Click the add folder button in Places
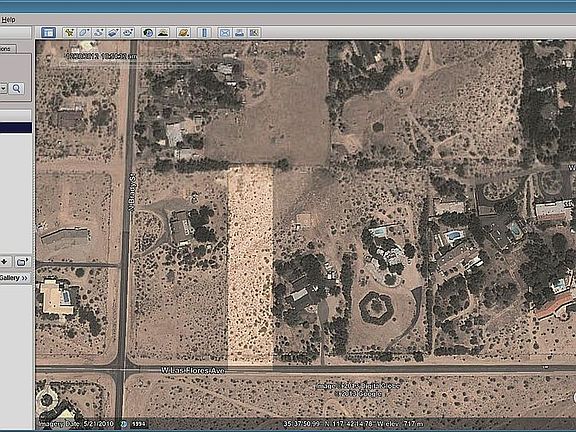576x432 pixels. (x=22, y=262)
